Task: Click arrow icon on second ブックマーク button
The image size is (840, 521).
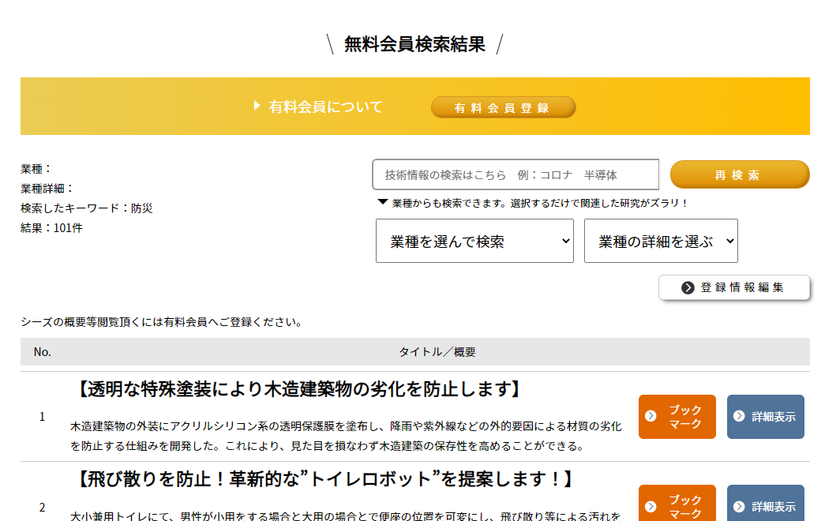Action: pos(651,506)
